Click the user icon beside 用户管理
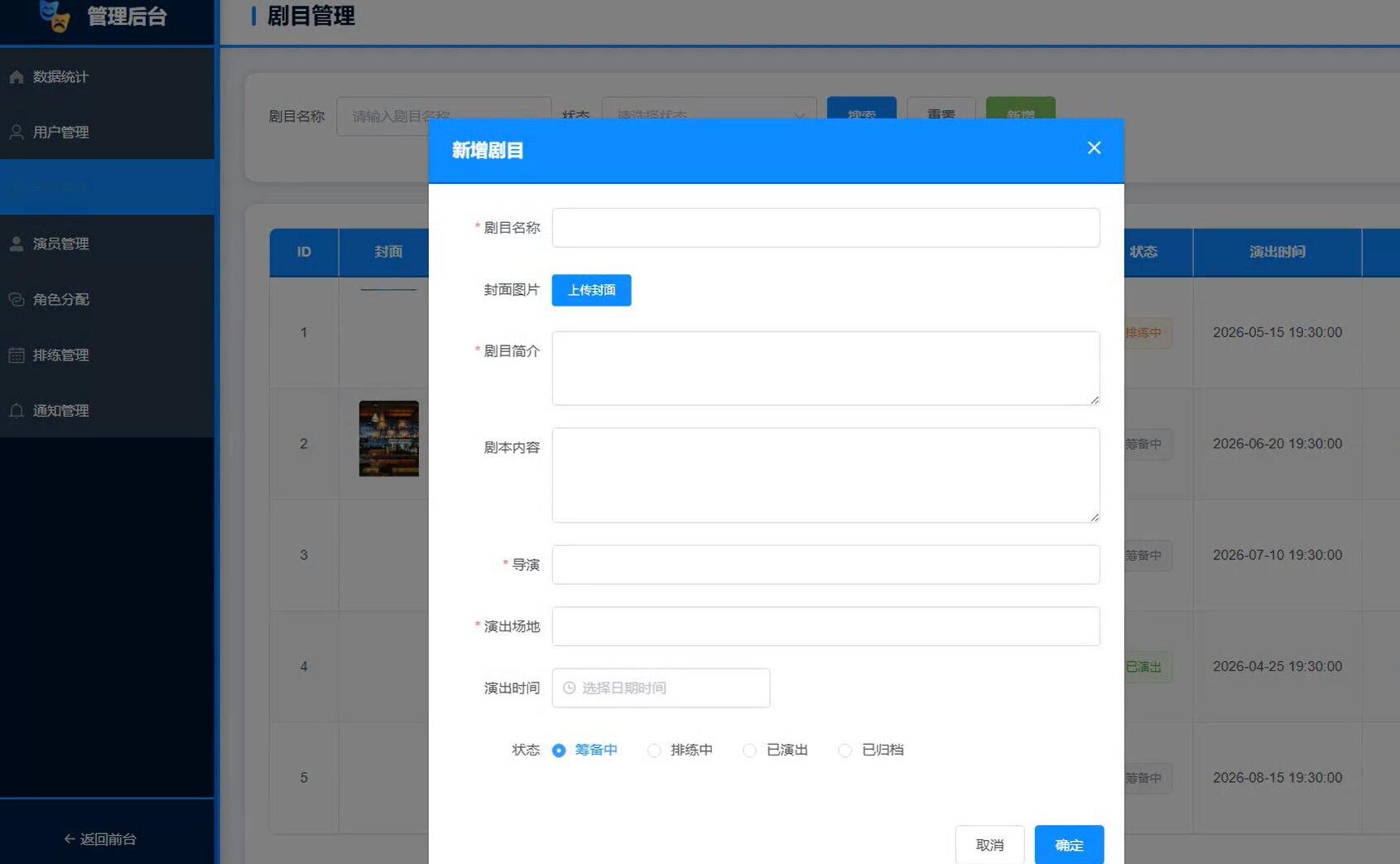Image resolution: width=1400 pixels, height=864 pixels. pyautogui.click(x=17, y=132)
